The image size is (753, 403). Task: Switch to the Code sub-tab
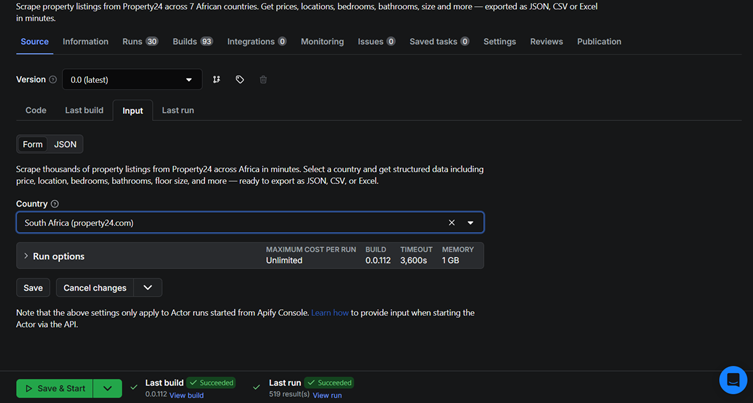click(x=36, y=110)
